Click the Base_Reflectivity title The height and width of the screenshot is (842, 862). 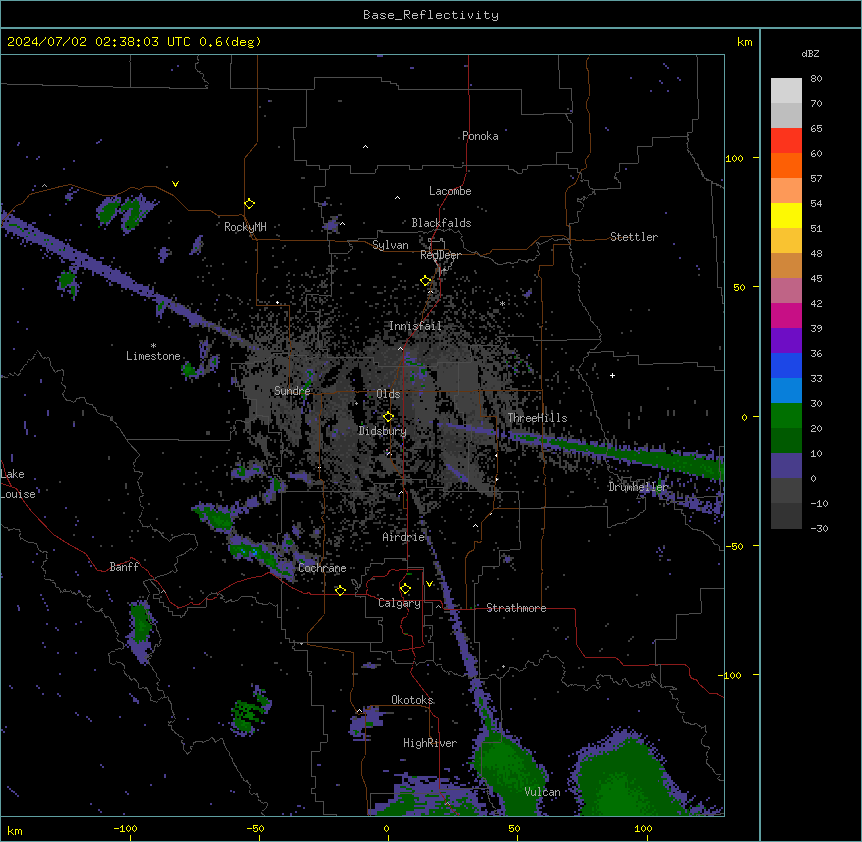431,15
